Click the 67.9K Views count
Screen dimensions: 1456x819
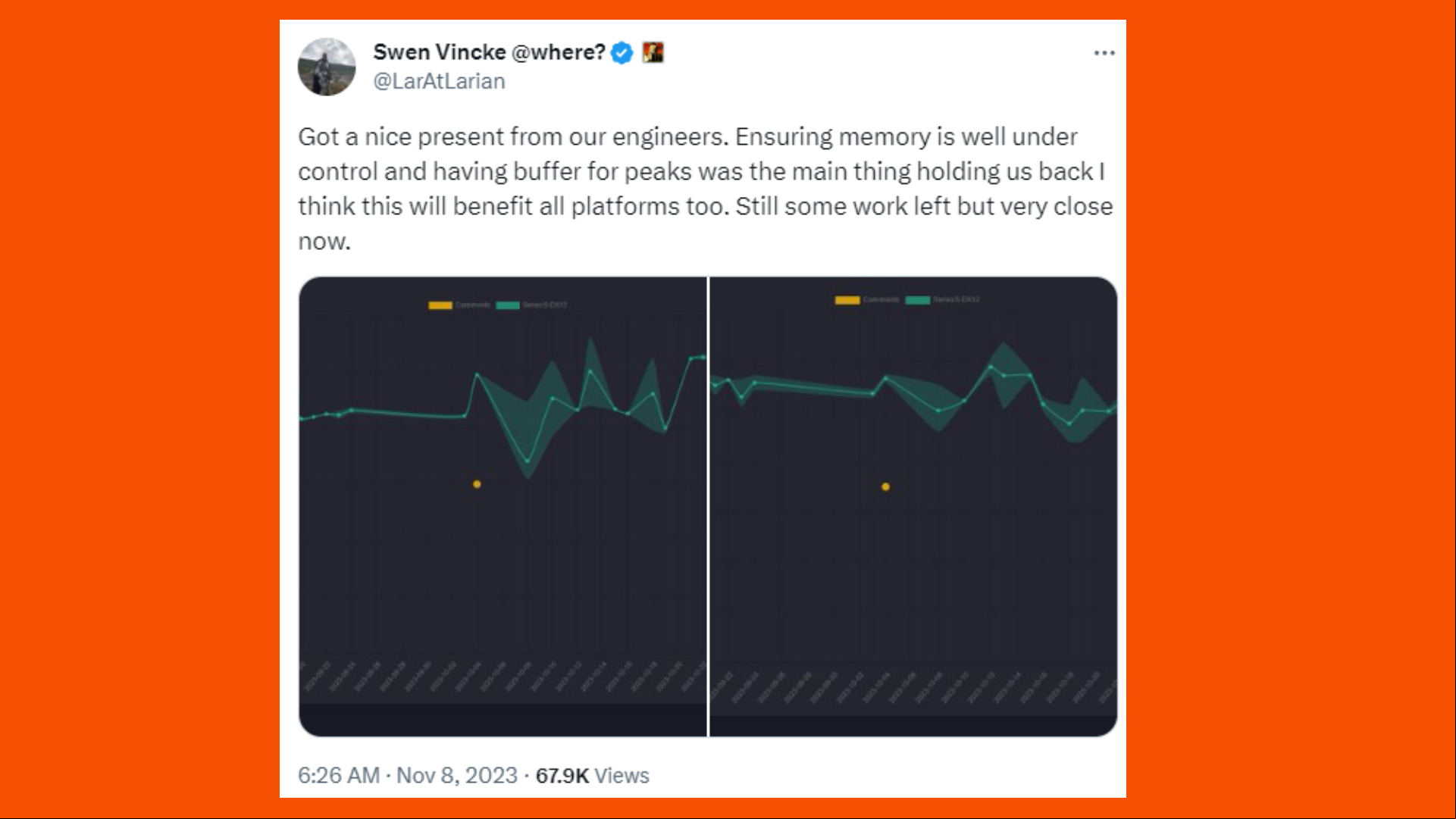coord(593,775)
